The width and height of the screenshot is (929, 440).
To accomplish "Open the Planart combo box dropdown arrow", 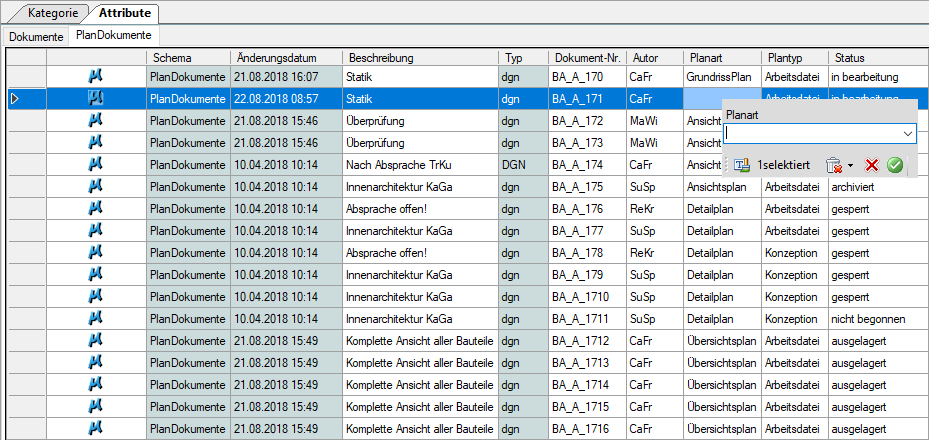I will pyautogui.click(x=908, y=134).
